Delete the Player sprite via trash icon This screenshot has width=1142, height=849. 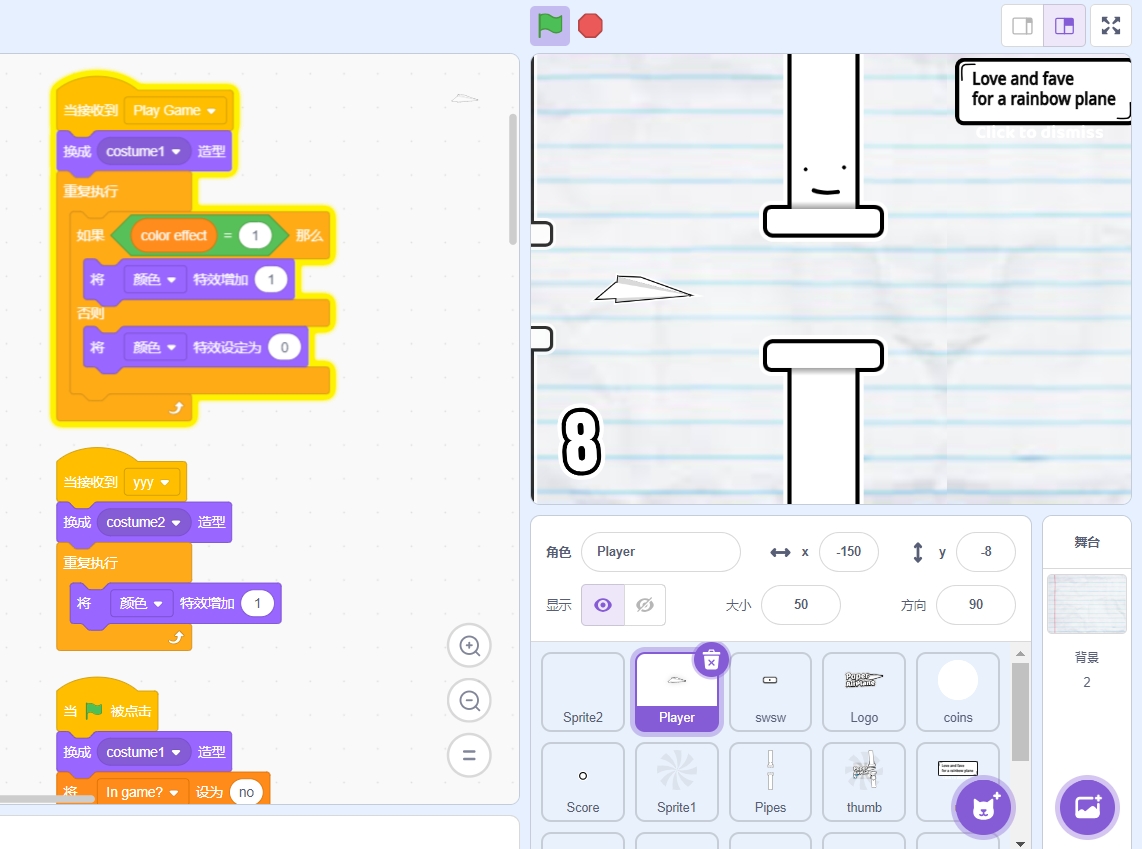coord(711,660)
